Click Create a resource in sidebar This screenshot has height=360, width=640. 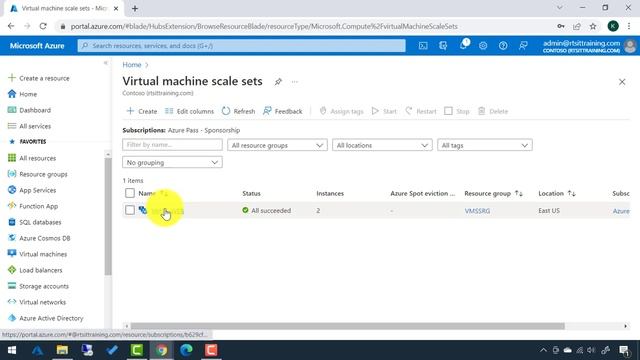[39, 78]
